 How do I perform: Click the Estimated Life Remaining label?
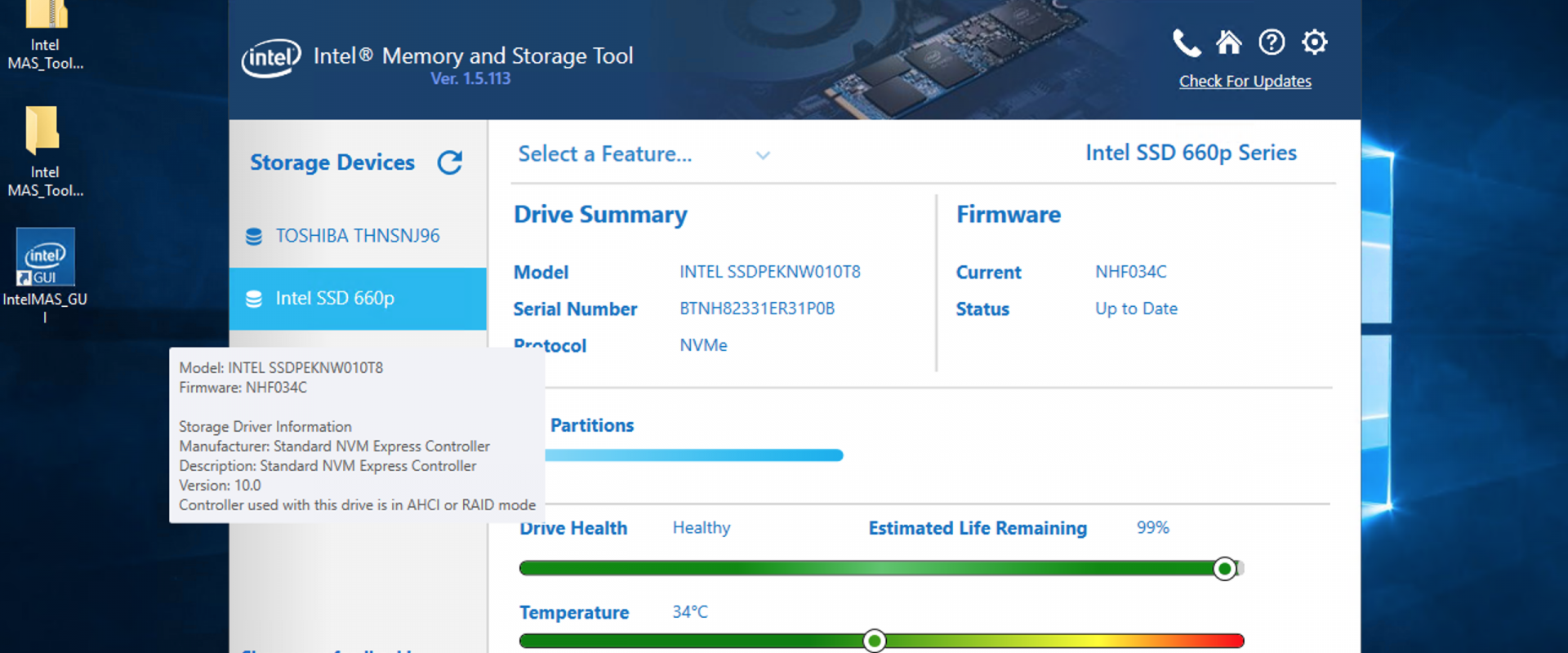978,528
